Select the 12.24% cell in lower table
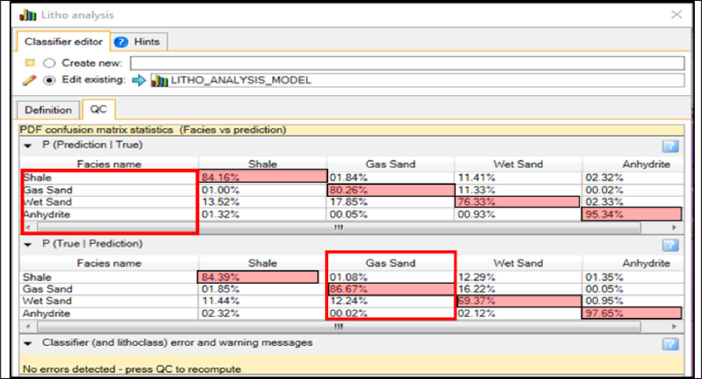 [x=391, y=301]
